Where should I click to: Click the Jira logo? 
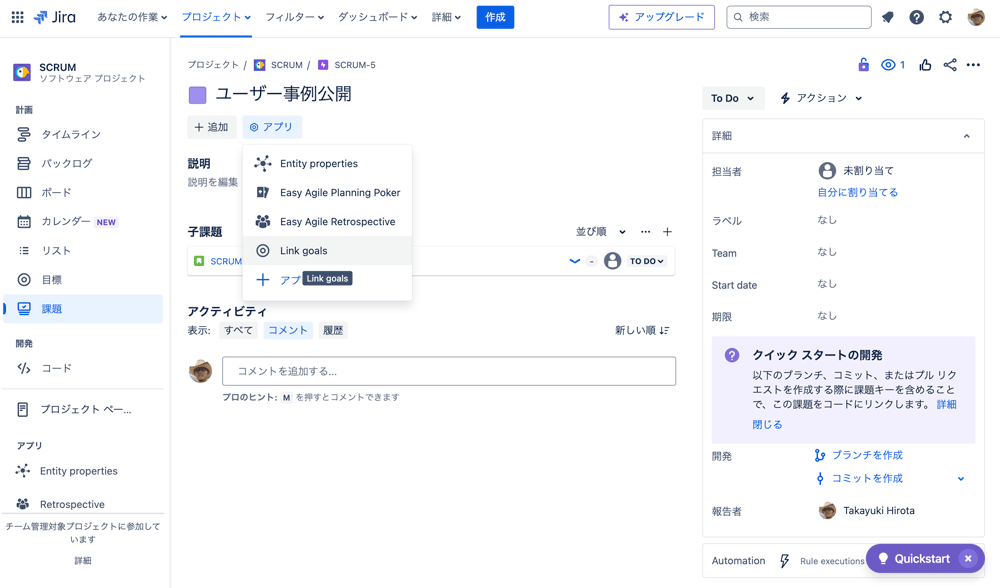point(55,17)
